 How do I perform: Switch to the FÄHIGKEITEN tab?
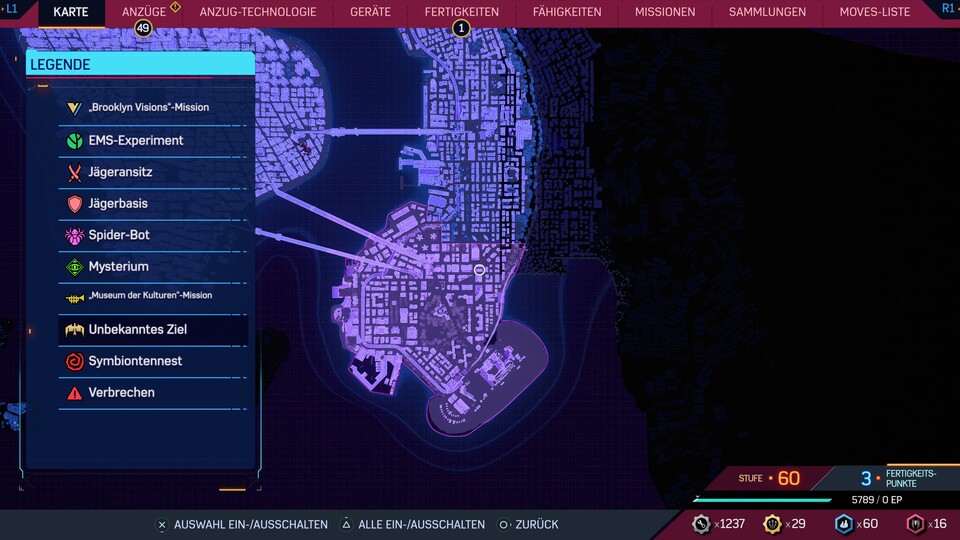coord(567,12)
